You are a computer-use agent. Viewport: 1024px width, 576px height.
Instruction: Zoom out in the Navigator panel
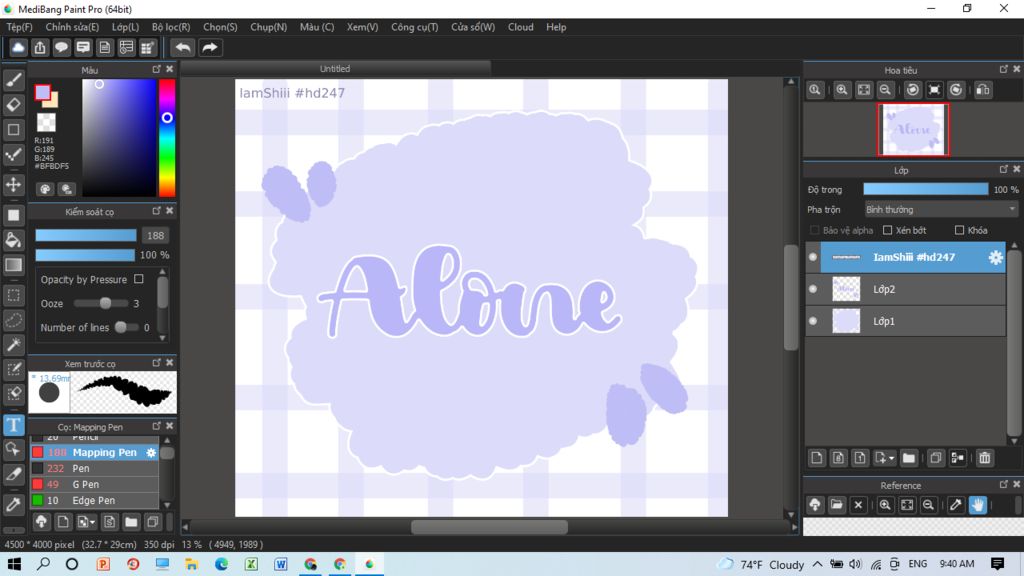(x=885, y=90)
